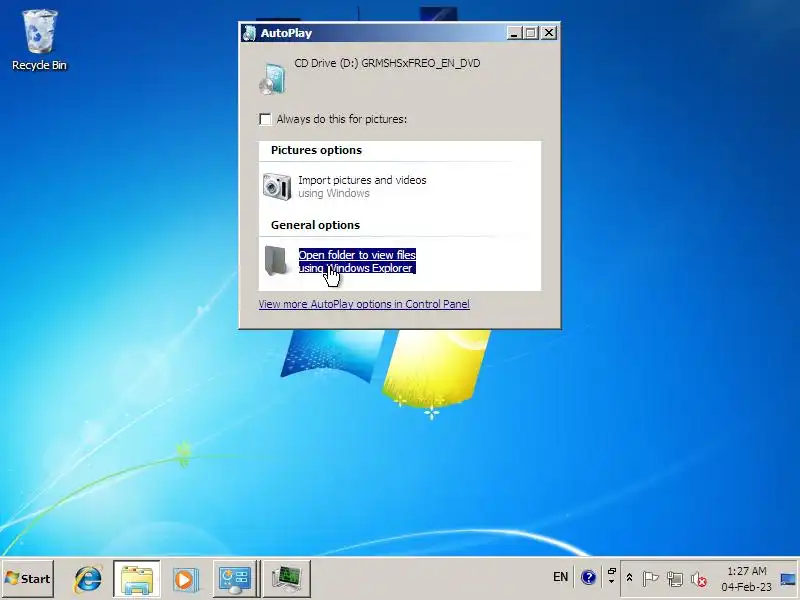Click the muted volume tray icon

[698, 579]
